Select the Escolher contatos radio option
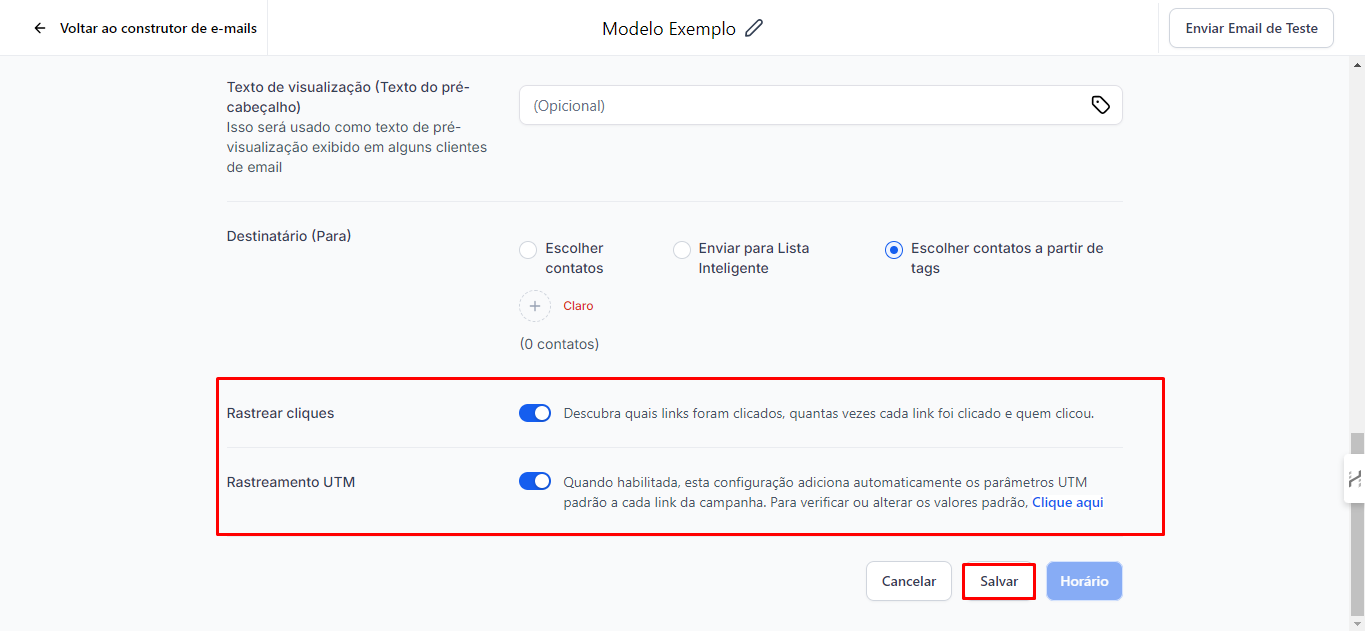 [528, 250]
